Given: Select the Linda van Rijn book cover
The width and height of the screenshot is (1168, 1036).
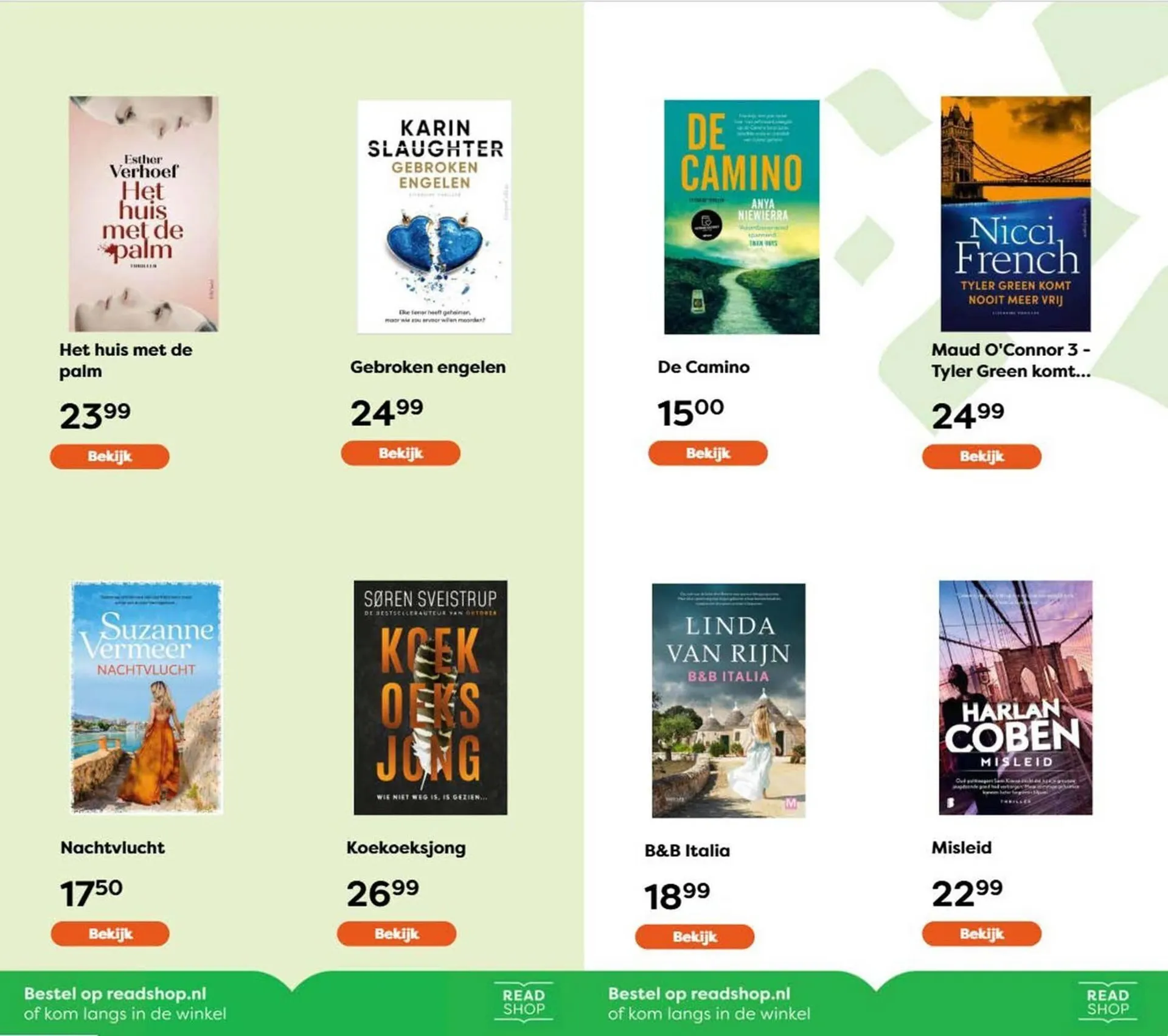Looking at the screenshot, I should tap(728, 700).
